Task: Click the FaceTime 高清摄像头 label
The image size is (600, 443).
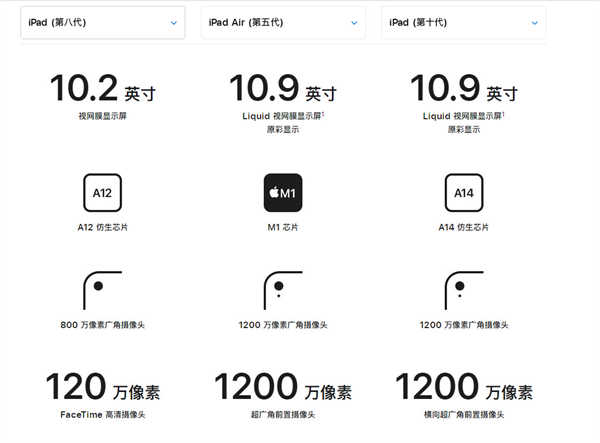Action: pos(103,415)
